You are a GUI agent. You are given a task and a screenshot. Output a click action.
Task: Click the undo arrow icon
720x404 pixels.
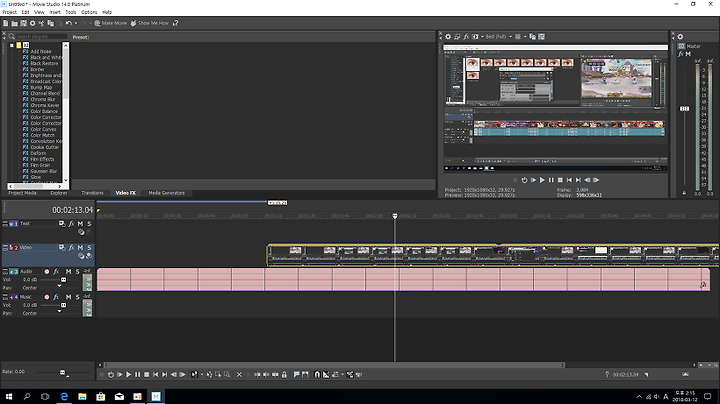[68, 23]
